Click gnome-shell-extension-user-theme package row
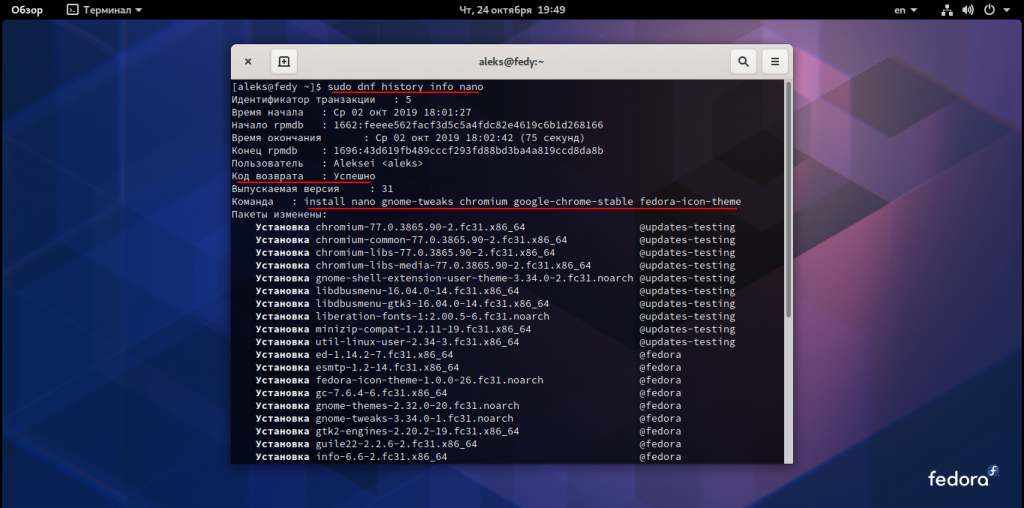This screenshot has width=1024, height=508. [496, 278]
